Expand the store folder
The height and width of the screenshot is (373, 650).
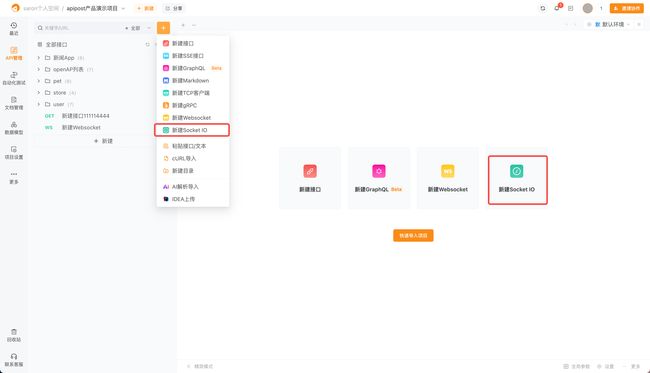(39, 92)
